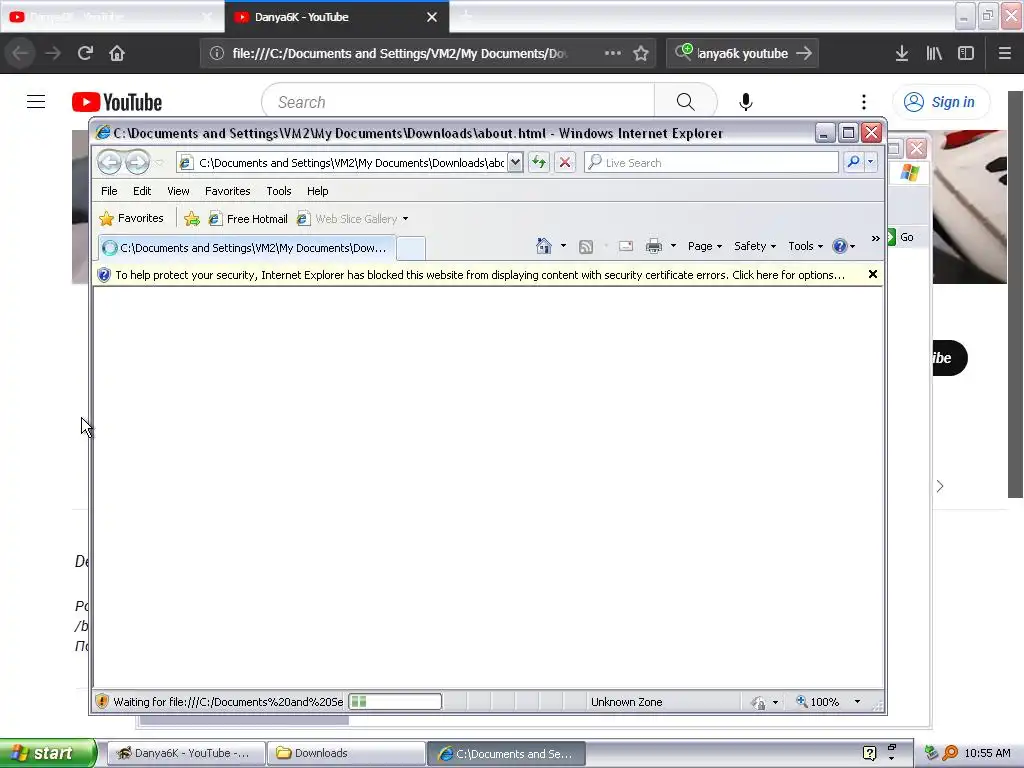Click Firefox site information circle icon
The image size is (1024, 768).
217,54
